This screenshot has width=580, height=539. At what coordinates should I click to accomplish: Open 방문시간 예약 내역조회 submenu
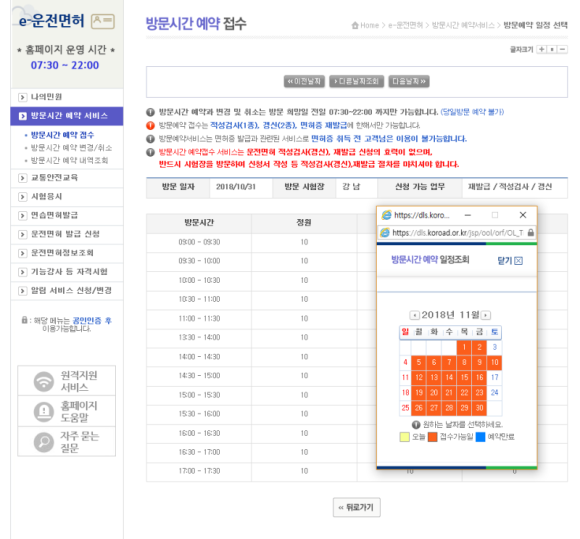point(69,161)
